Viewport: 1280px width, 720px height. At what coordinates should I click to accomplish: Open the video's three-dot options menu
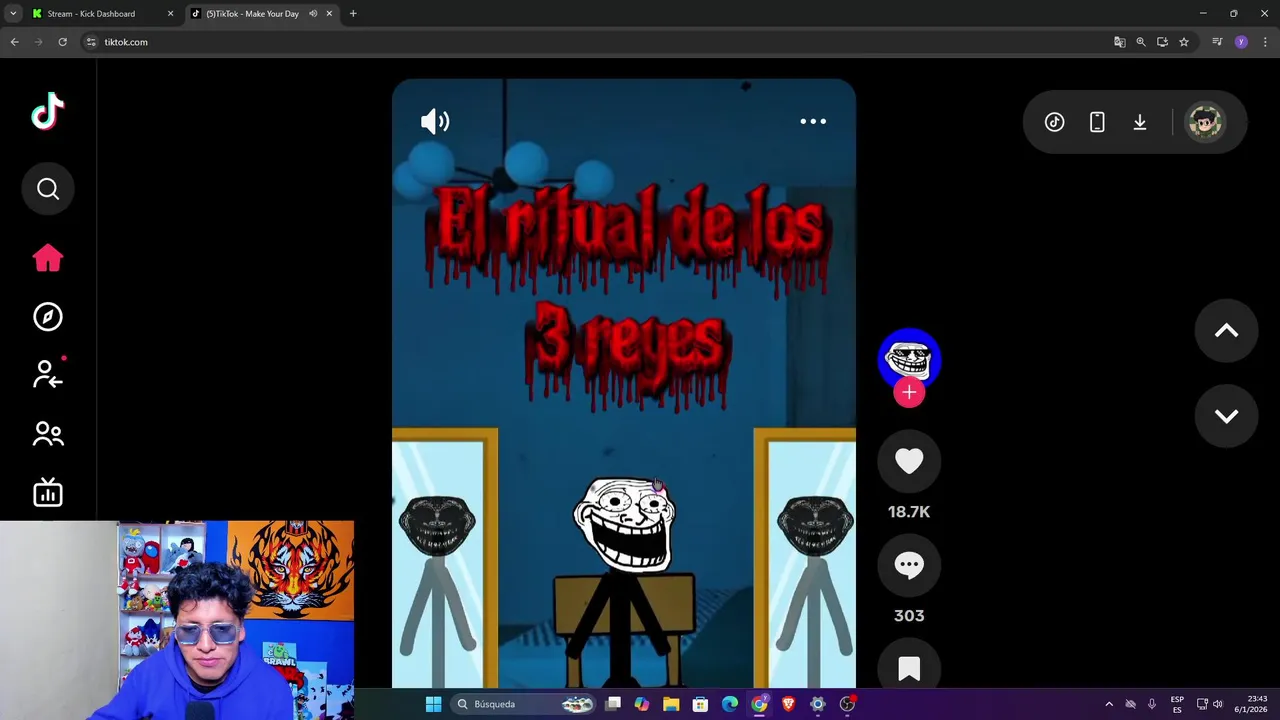click(813, 121)
